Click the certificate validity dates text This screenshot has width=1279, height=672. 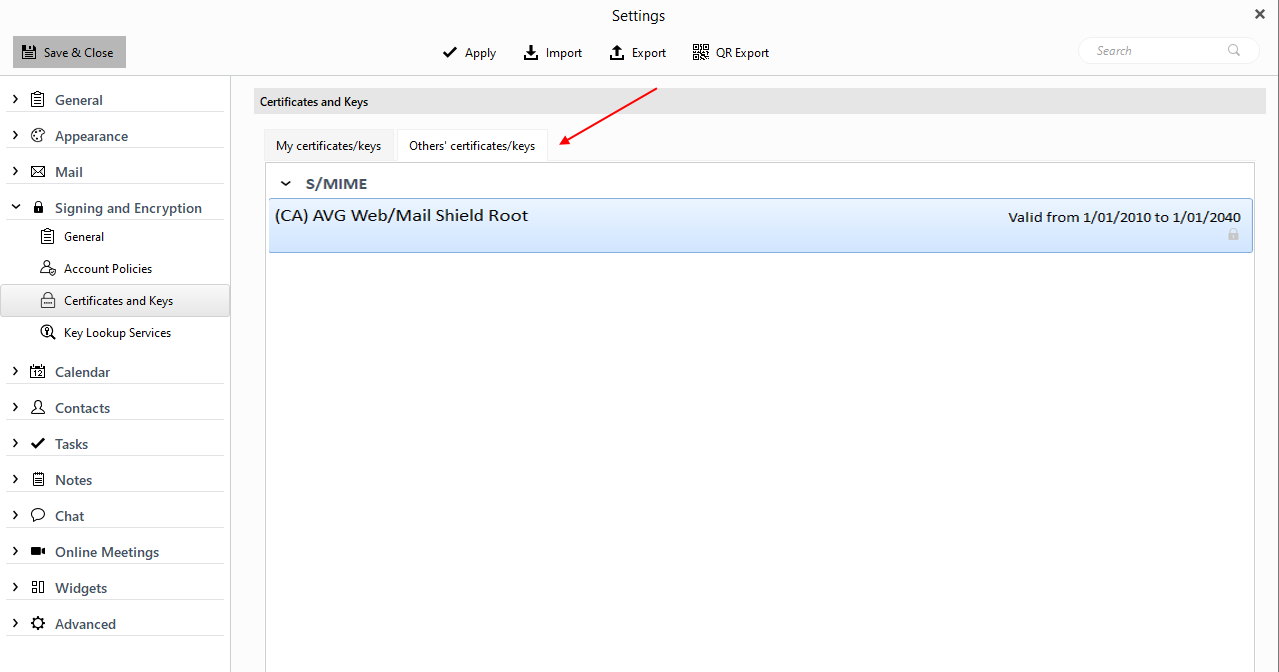point(1124,217)
